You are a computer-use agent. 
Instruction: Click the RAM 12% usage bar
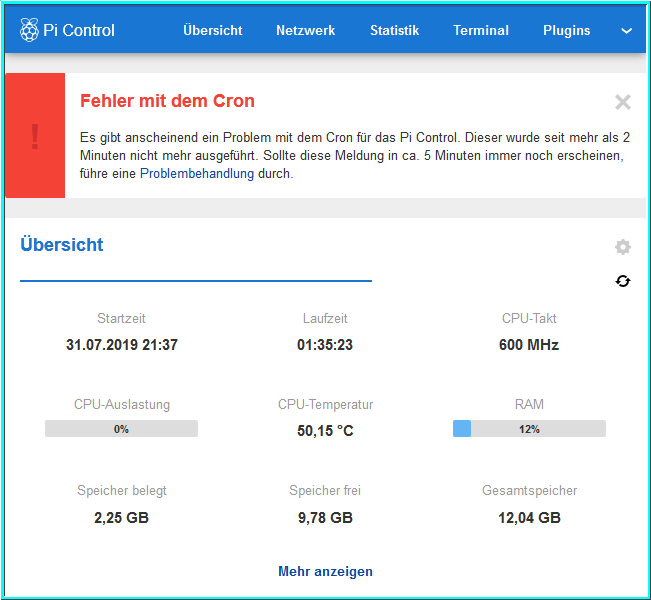529,429
